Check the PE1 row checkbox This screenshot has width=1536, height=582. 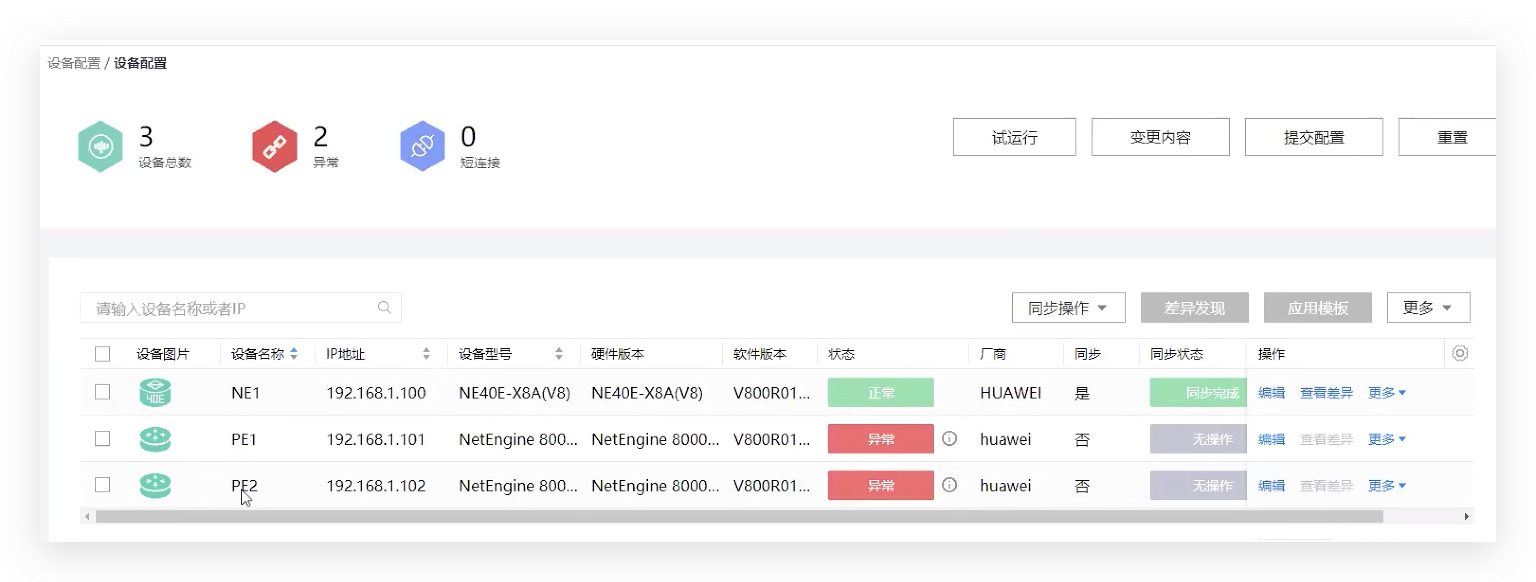click(x=102, y=438)
